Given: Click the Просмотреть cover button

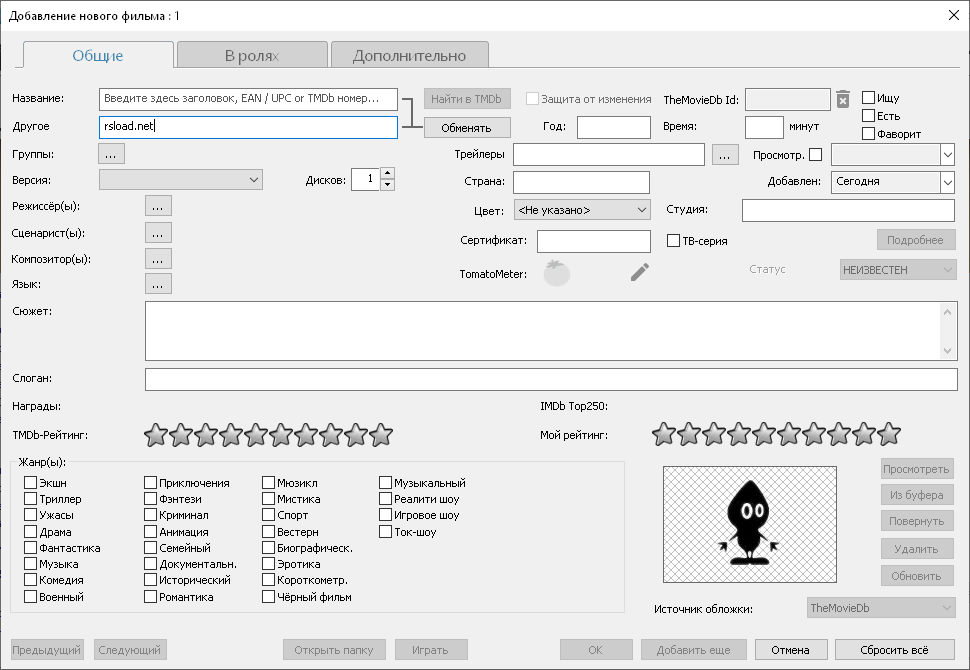Looking at the screenshot, I should coord(917,469).
